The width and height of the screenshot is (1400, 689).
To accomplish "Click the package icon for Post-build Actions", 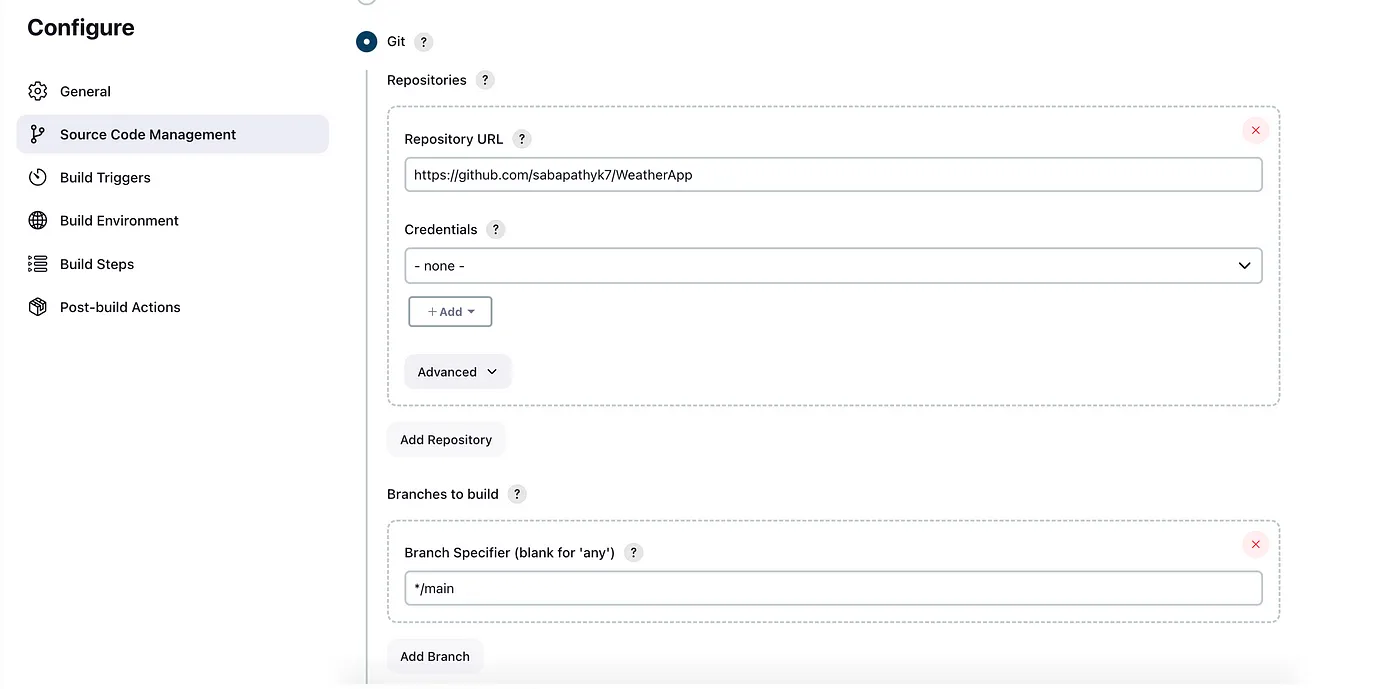I will [x=37, y=307].
